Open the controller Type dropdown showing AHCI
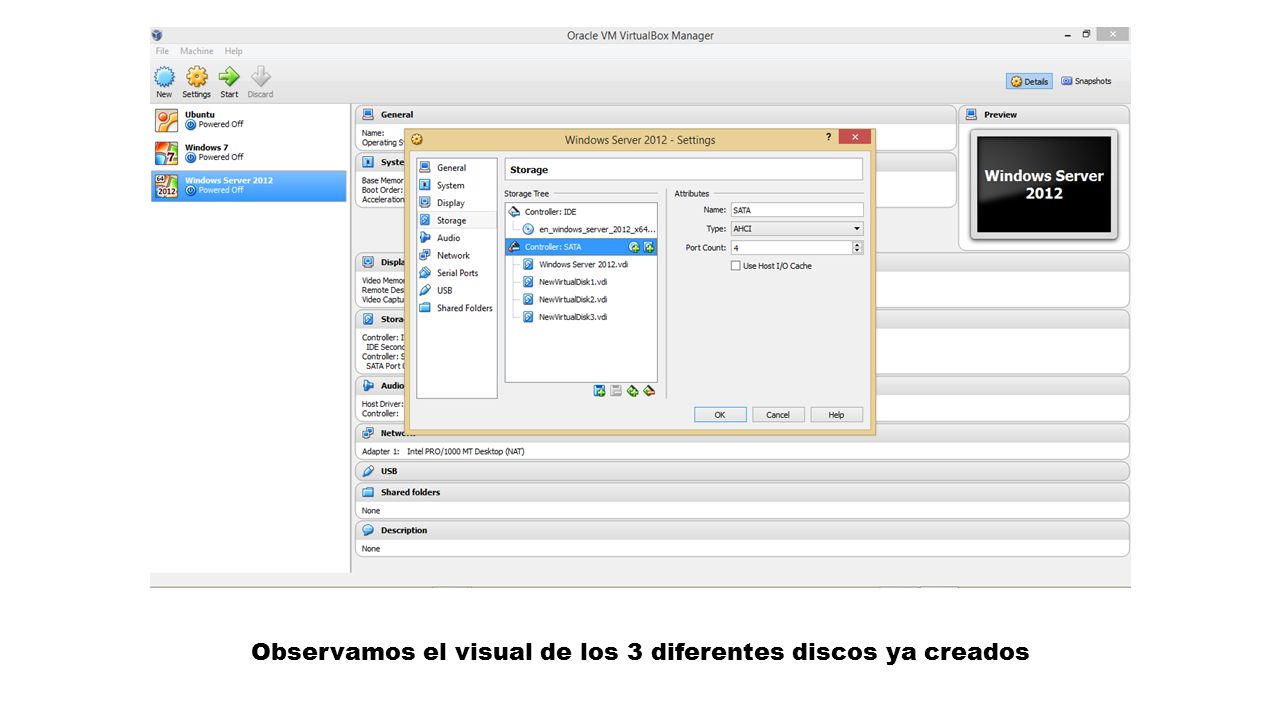1280x720 pixels. click(x=796, y=229)
